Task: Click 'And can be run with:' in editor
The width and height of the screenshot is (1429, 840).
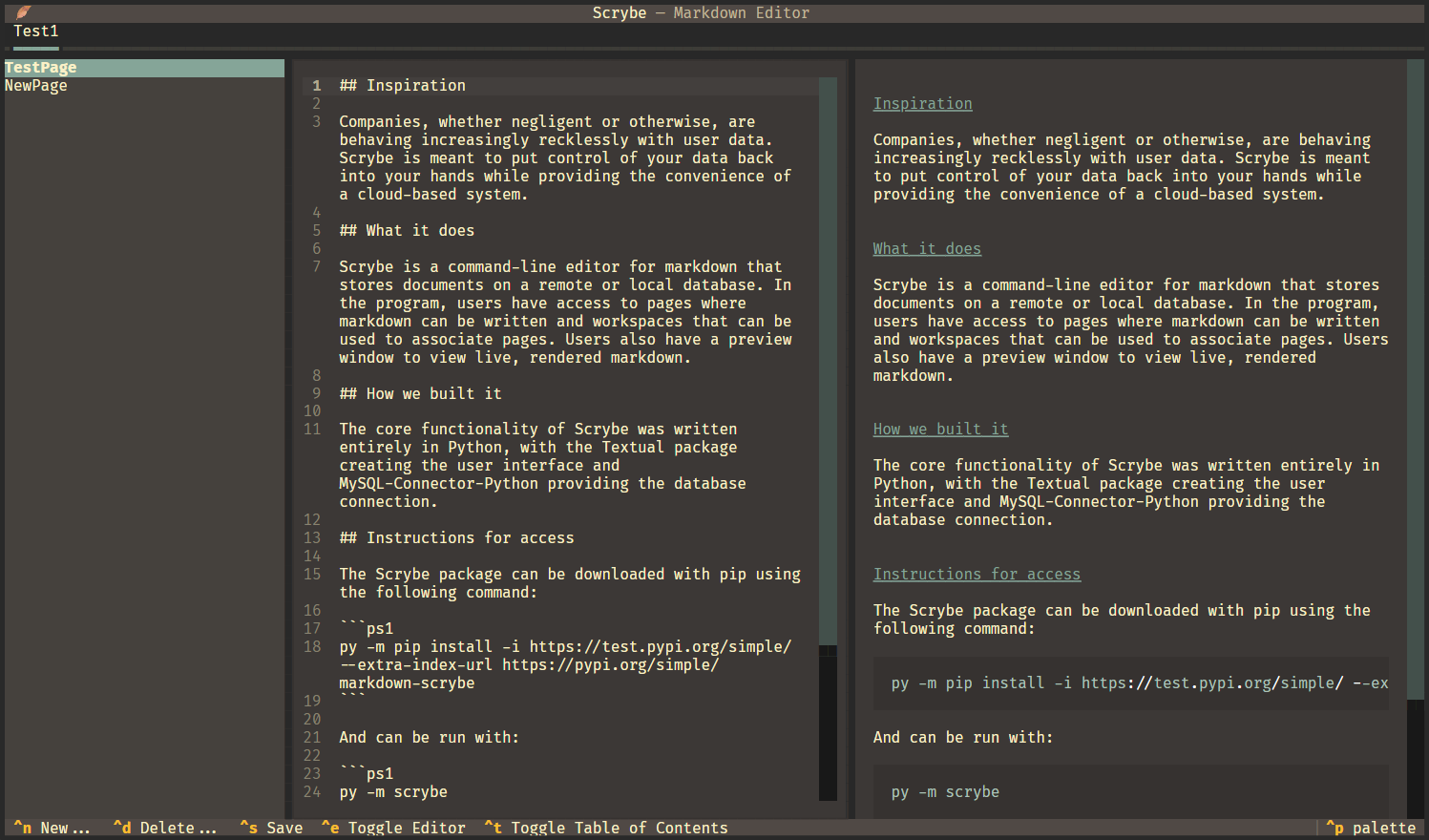Action: [430, 738]
